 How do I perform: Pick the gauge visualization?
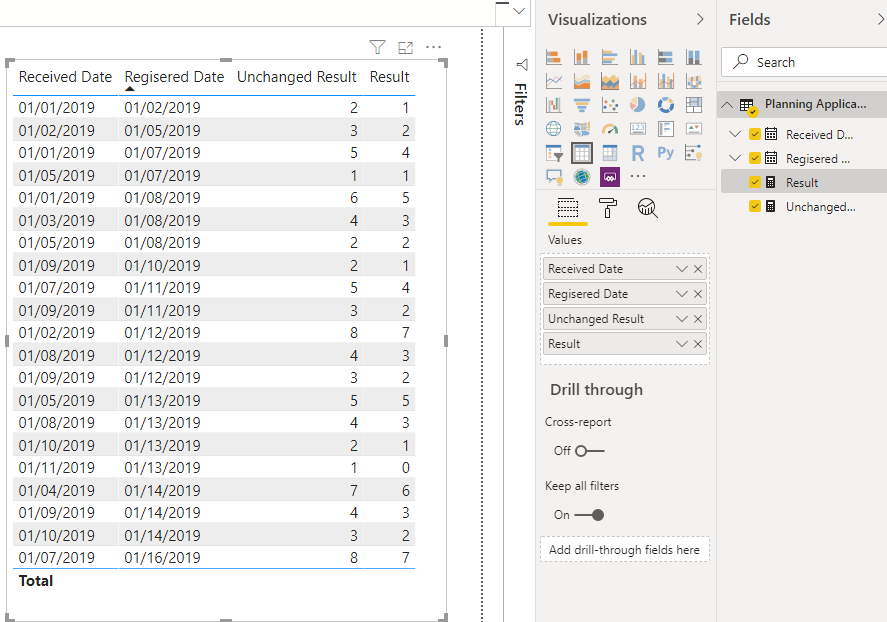pos(610,129)
